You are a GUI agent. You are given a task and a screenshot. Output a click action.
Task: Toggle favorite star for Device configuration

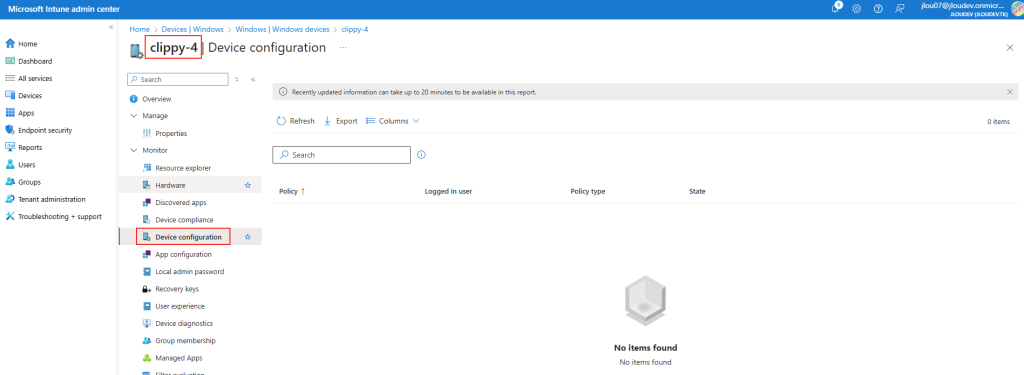pos(248,237)
